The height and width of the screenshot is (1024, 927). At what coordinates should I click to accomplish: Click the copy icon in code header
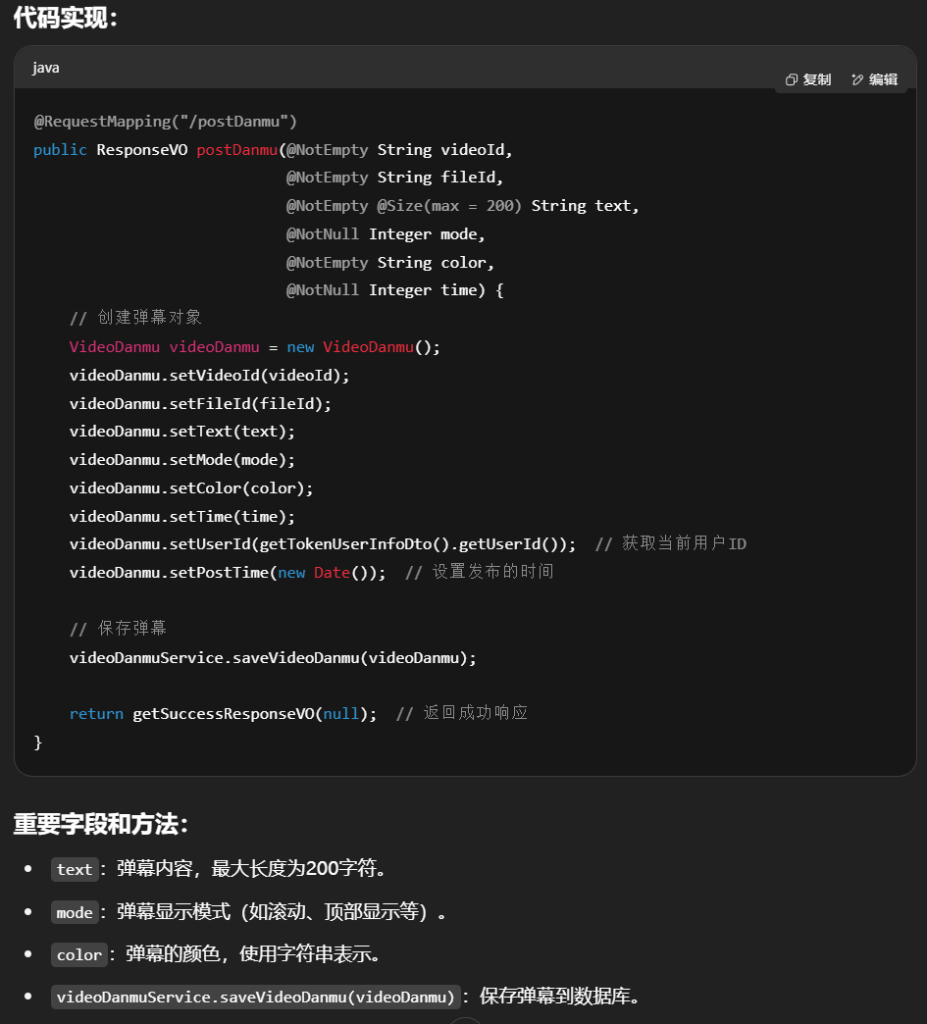[791, 80]
